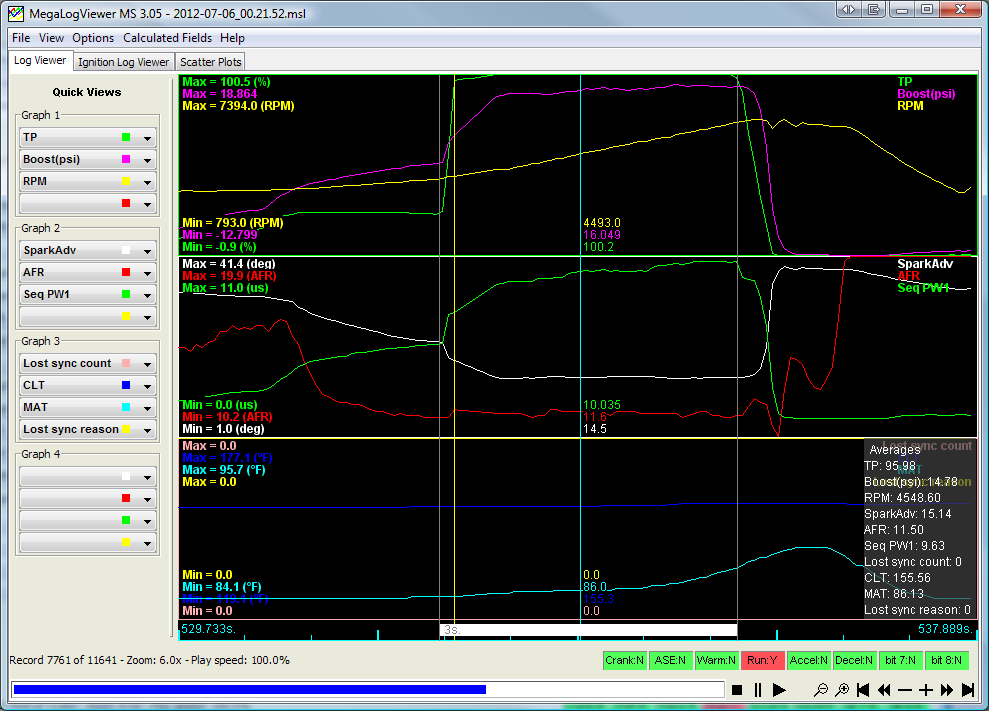Click the magenta swatch beside Boost(psi)
Screen dimensions: 989x711
125,160
